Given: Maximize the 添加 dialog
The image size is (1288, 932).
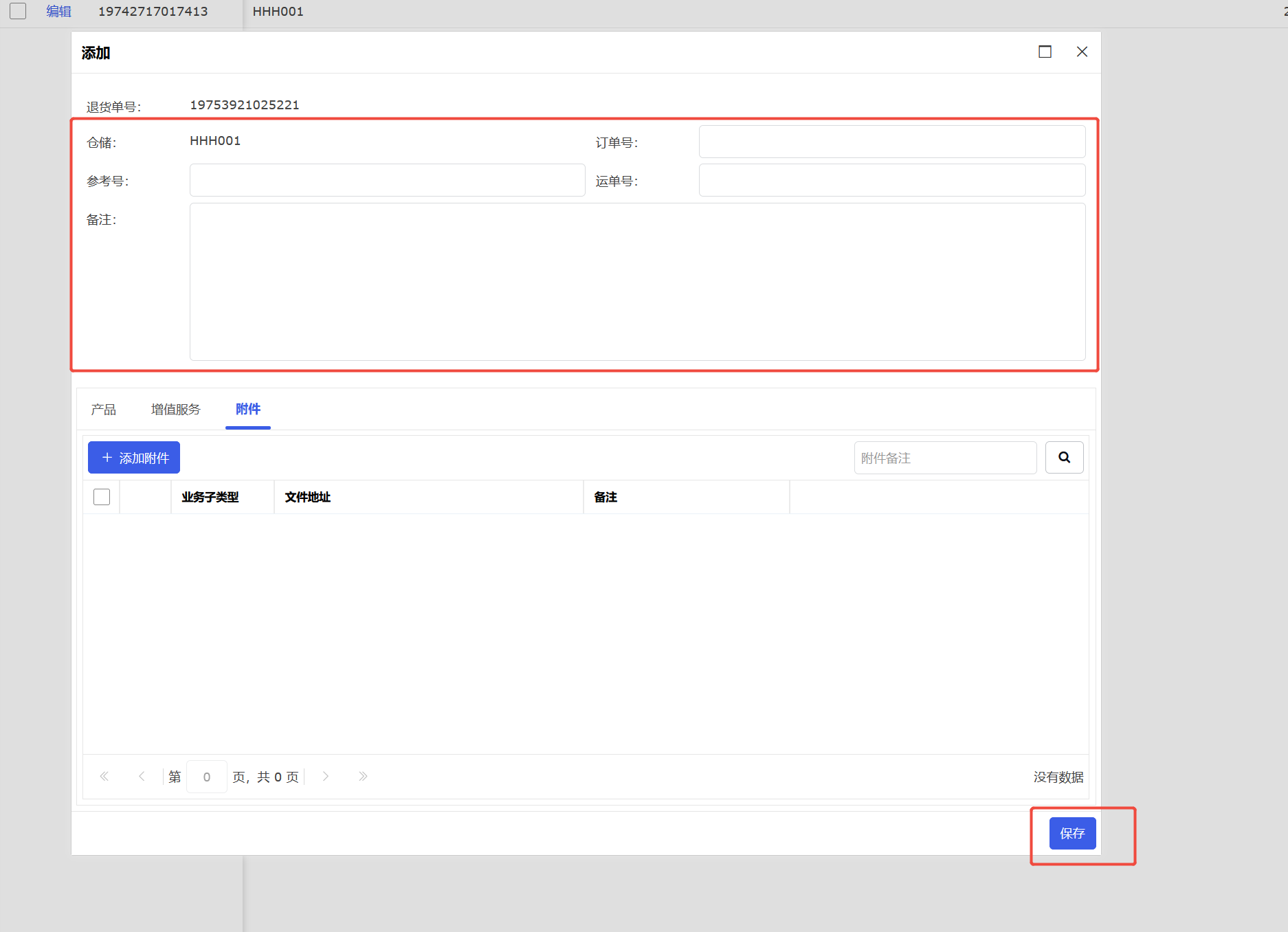Looking at the screenshot, I should [x=1045, y=52].
